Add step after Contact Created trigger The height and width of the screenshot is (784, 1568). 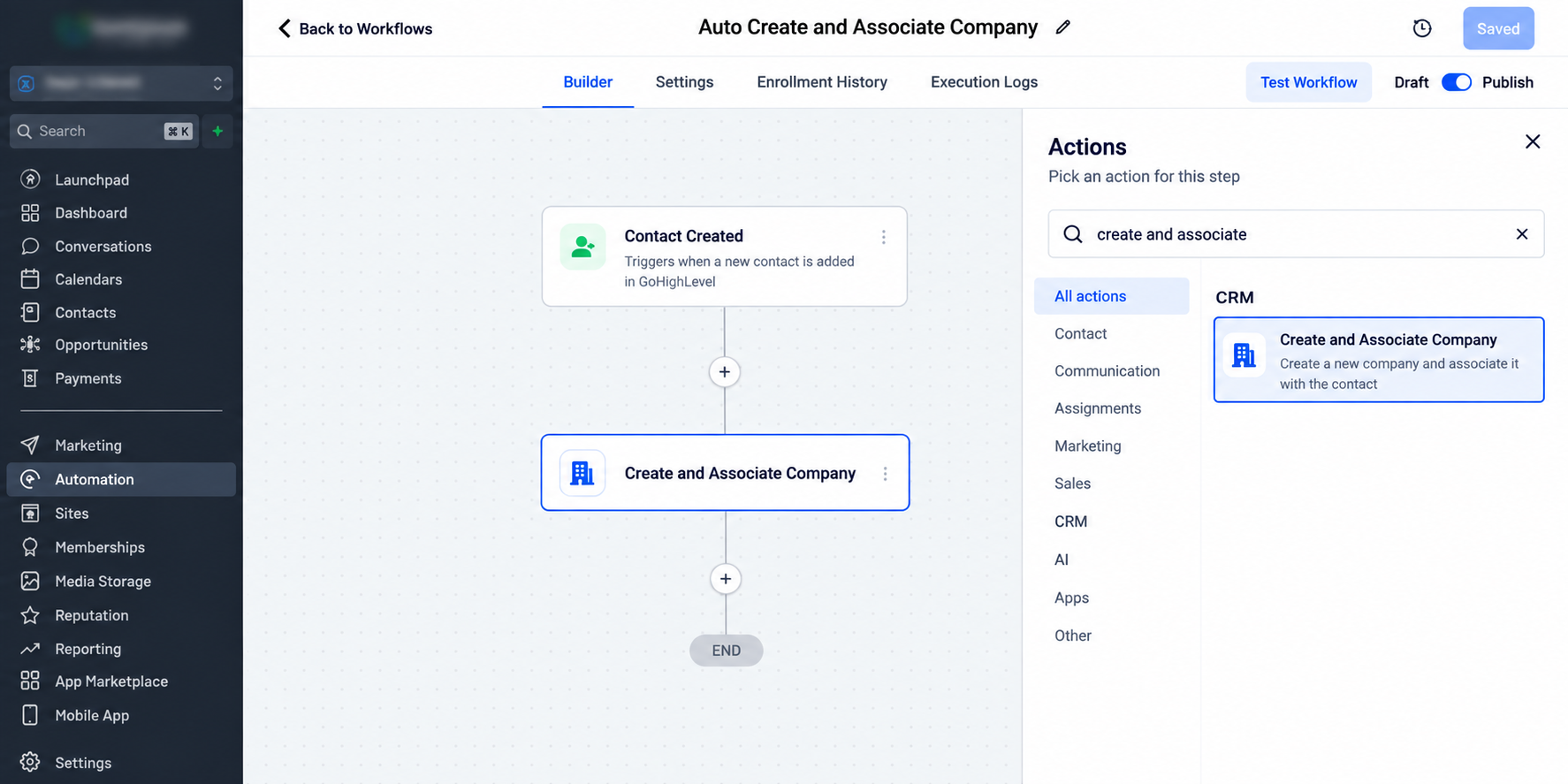(x=724, y=372)
